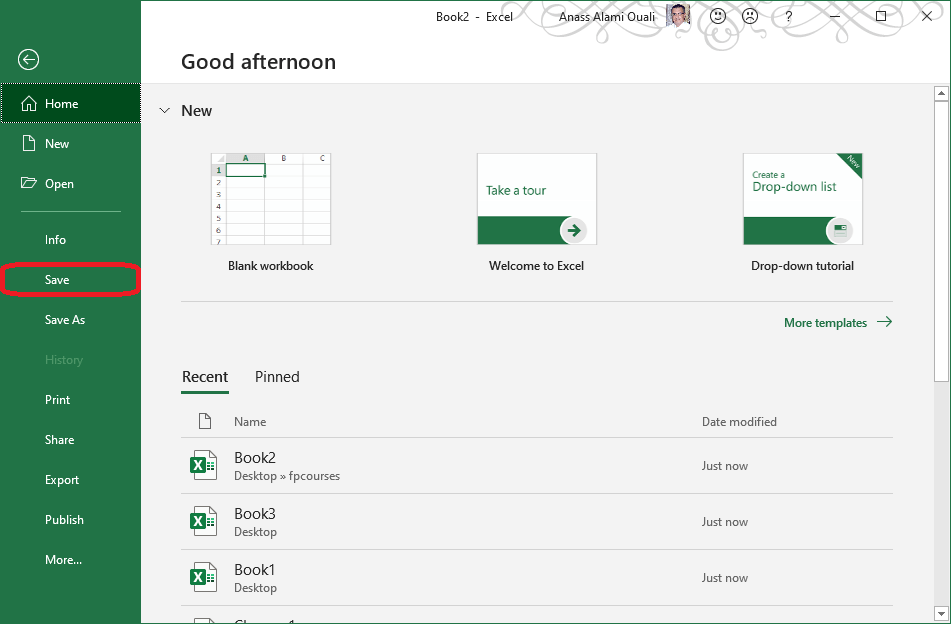Collapse the New templates section chevron

point(164,111)
